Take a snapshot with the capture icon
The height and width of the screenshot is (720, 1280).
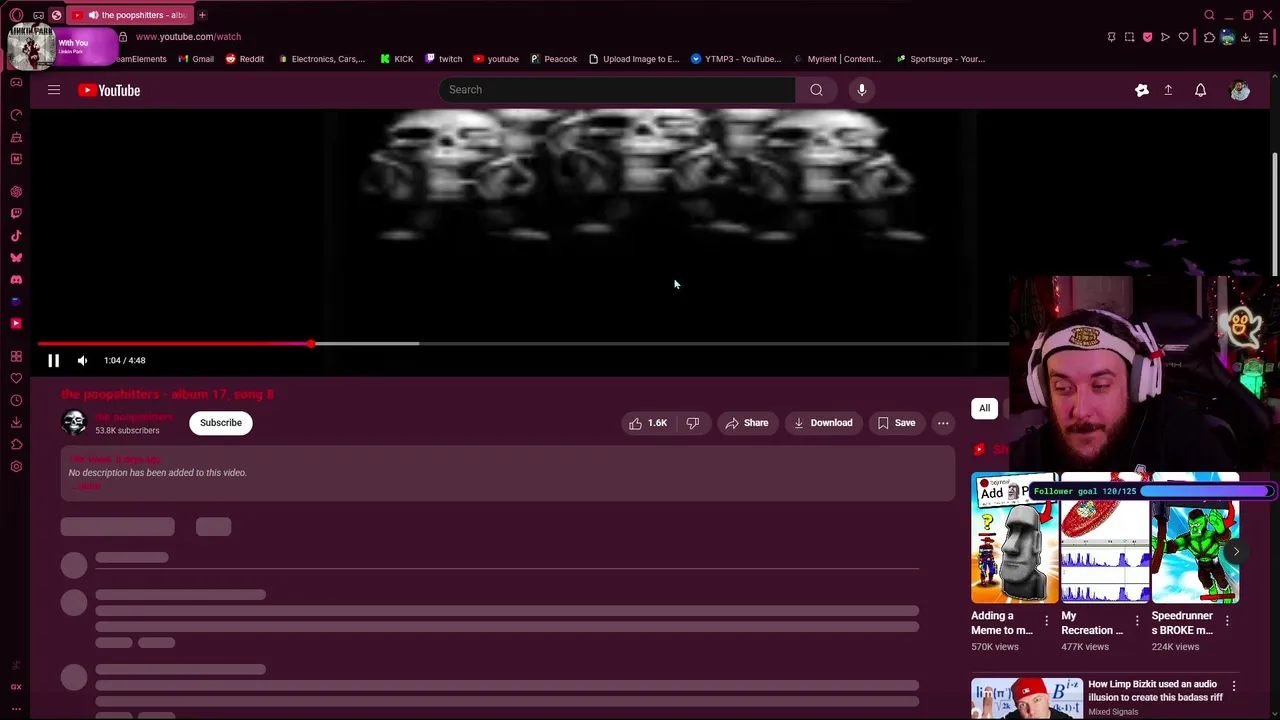[1129, 37]
